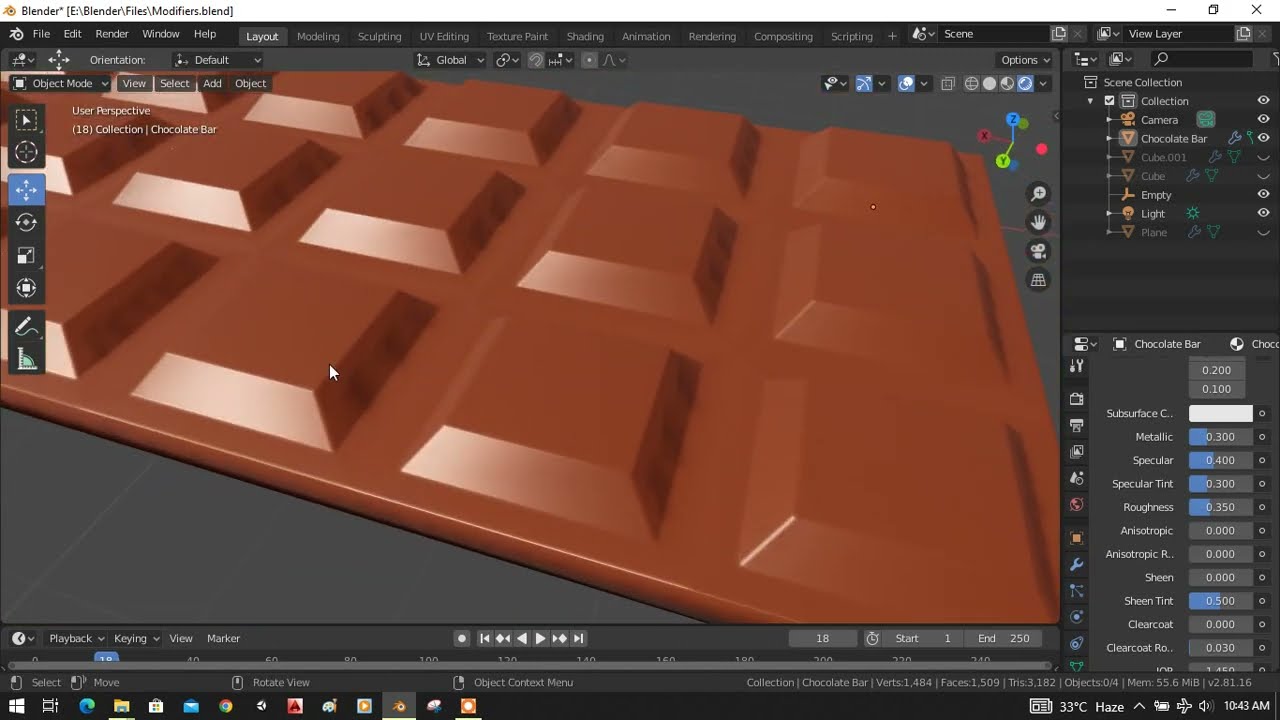Click the viewport zoom magnifier icon

click(x=1039, y=193)
